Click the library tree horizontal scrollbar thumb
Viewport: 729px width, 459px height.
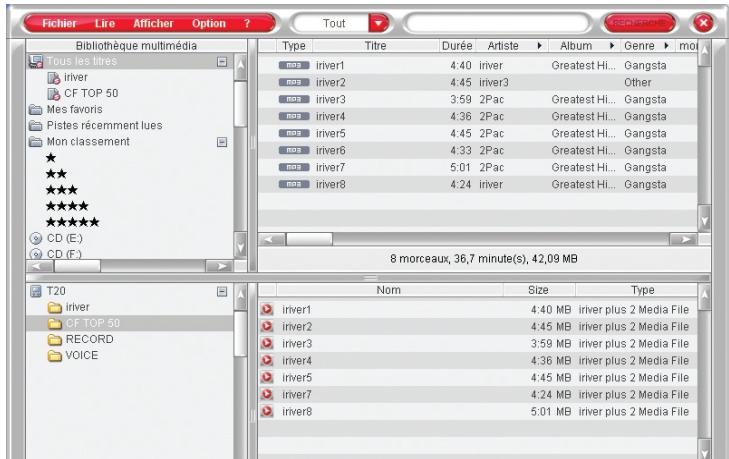(x=77, y=266)
